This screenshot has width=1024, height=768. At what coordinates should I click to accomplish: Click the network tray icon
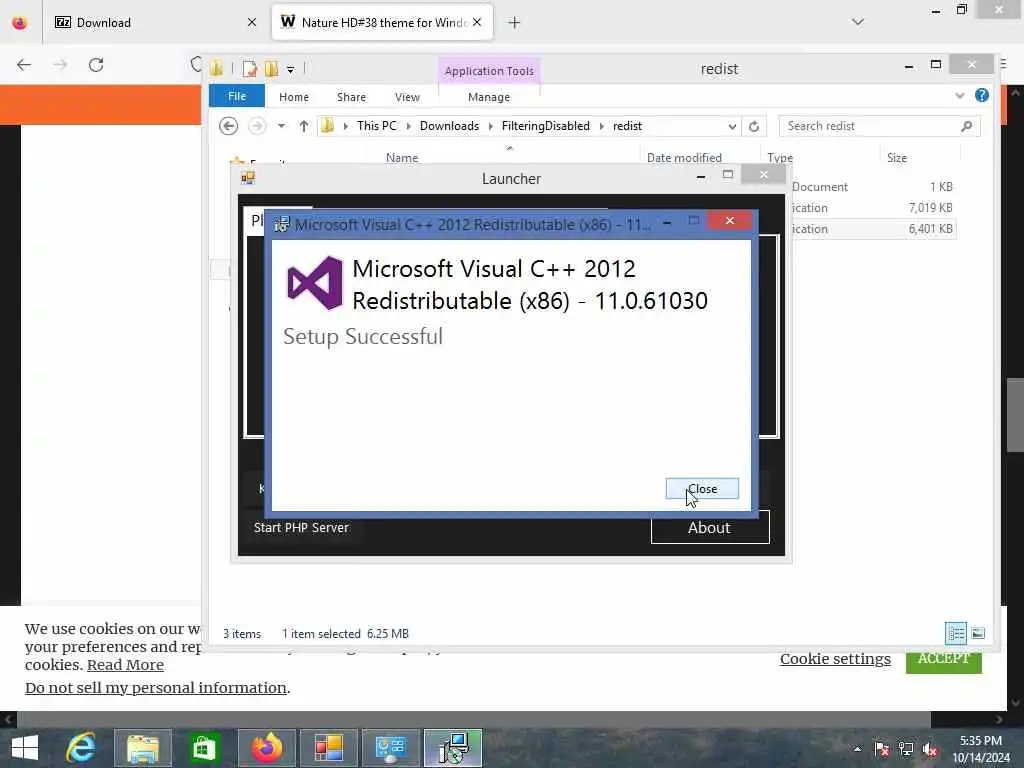906,749
